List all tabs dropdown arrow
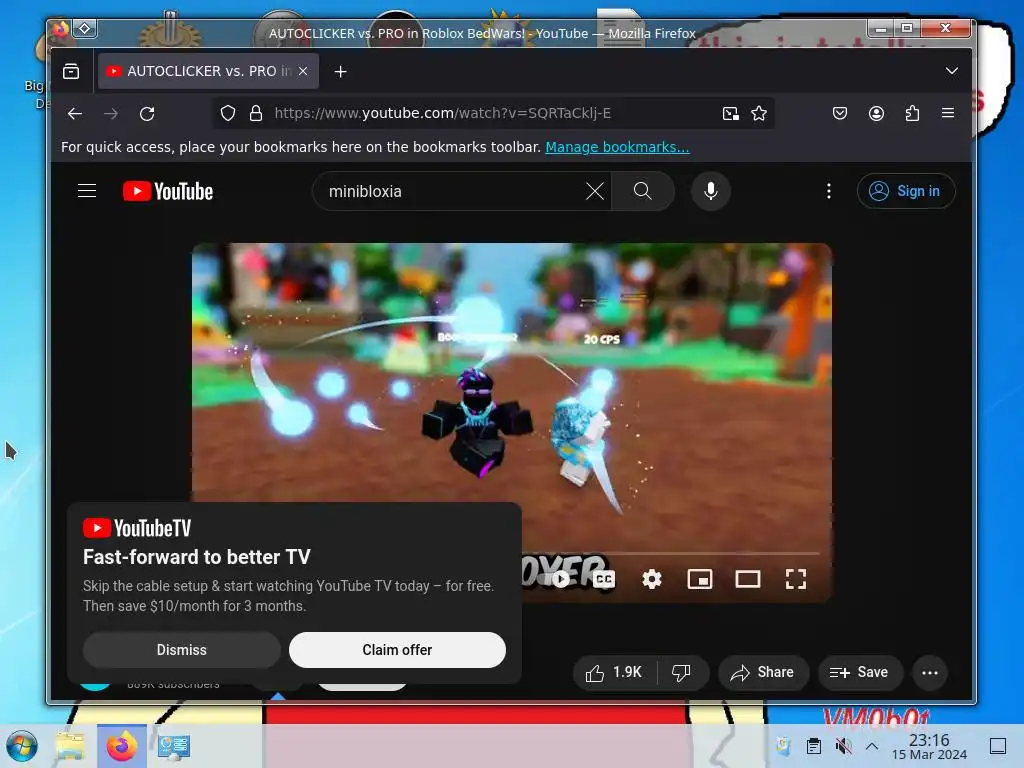 point(952,71)
